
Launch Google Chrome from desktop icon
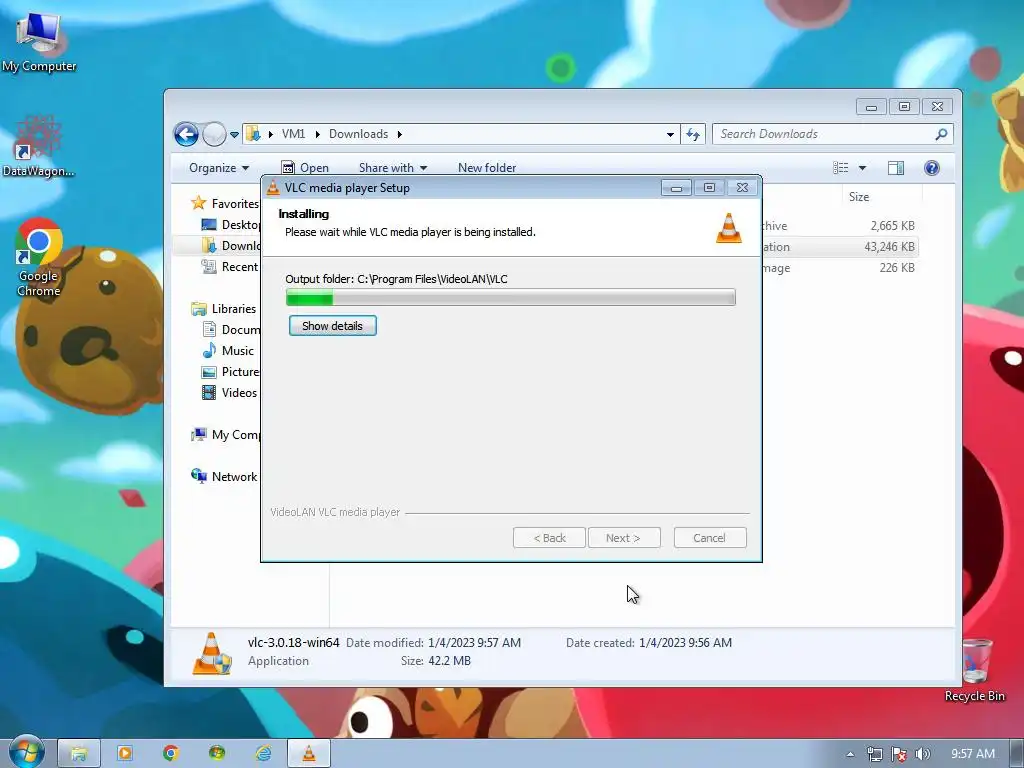point(39,257)
